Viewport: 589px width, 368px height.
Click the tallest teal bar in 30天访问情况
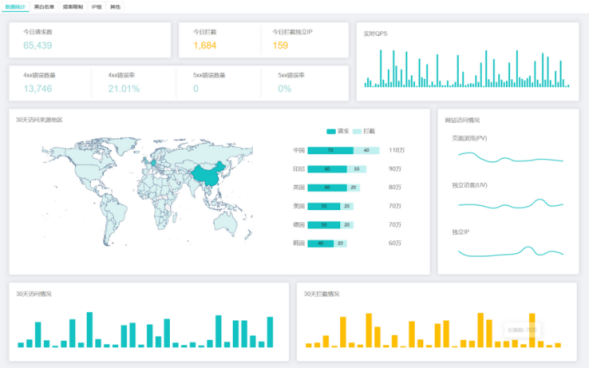point(90,330)
